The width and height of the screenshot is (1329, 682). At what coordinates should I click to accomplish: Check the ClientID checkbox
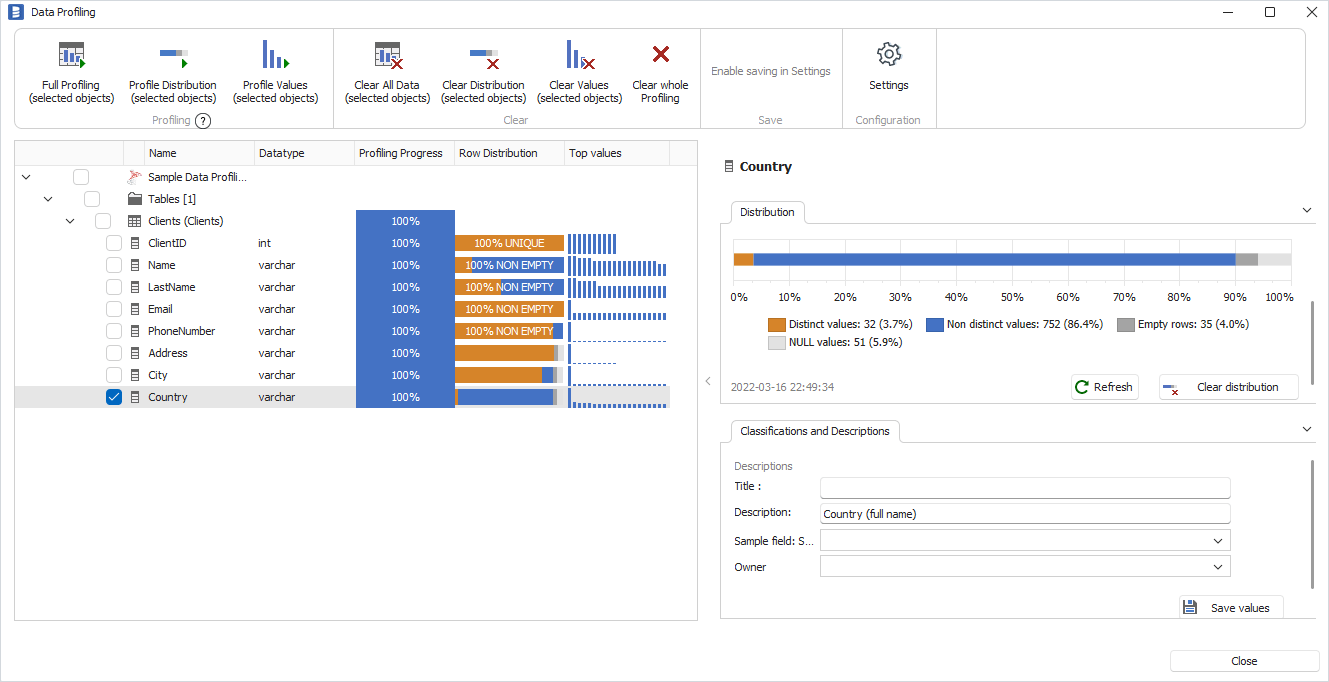pos(113,242)
